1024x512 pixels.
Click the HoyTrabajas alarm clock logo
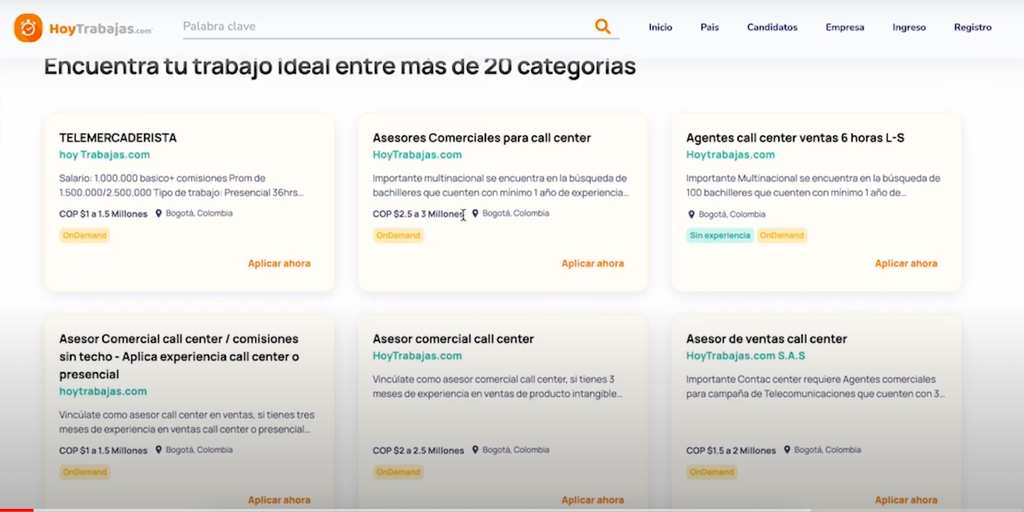pos(28,28)
